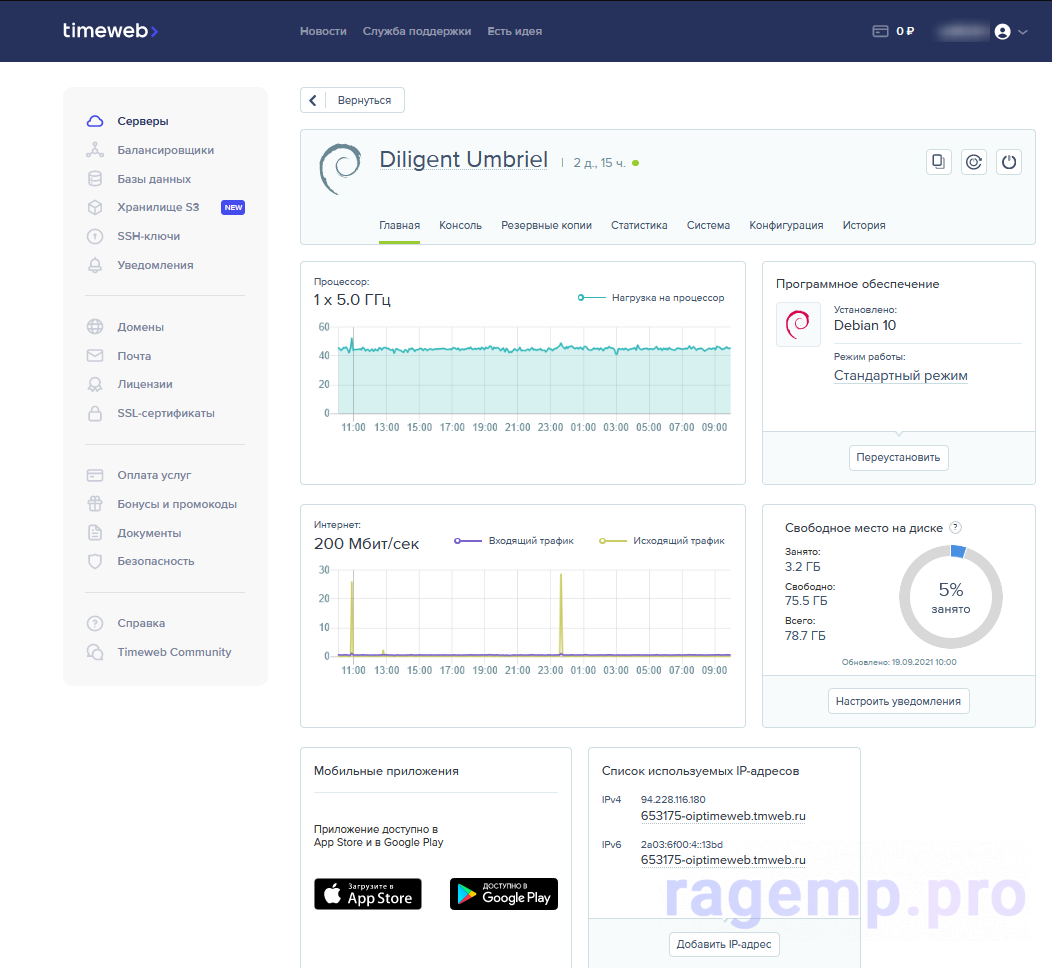Image resolution: width=1052 pixels, height=968 pixels.
Task: Download the app from App Store badge
Action: (x=368, y=894)
